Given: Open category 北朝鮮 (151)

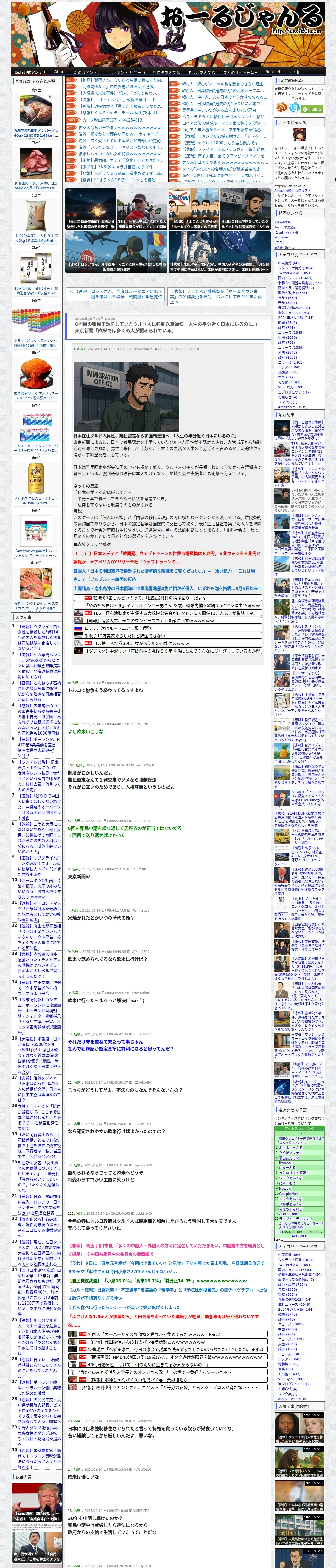Looking at the screenshot, I should click(288, 372).
